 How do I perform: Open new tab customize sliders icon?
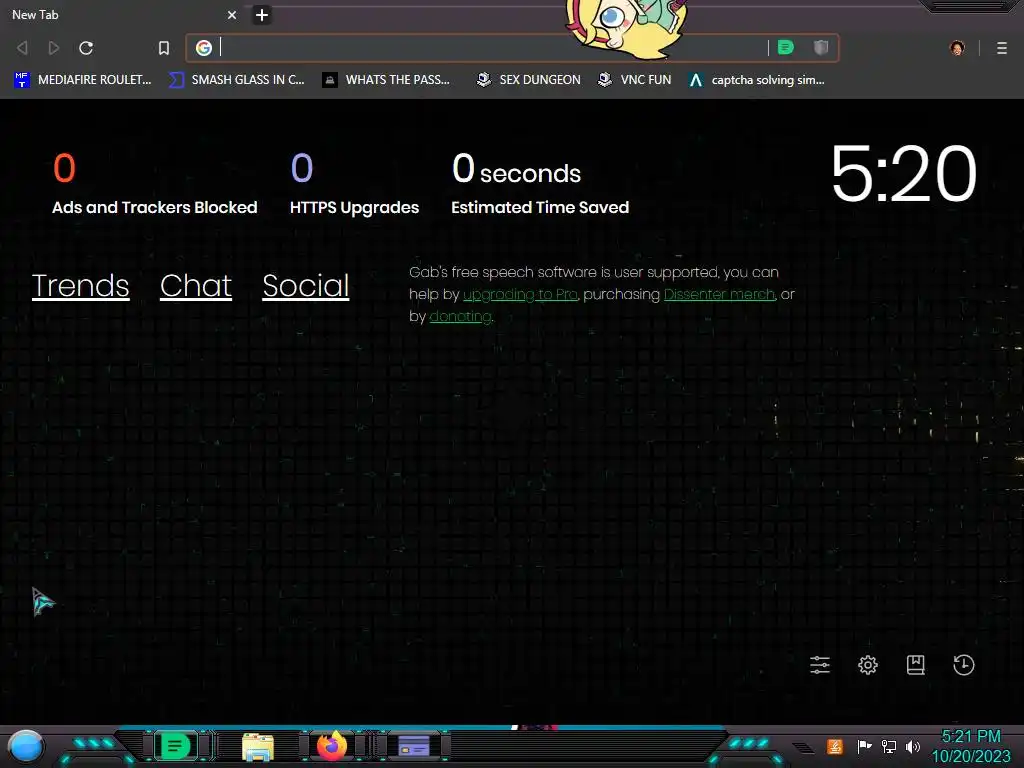(820, 665)
